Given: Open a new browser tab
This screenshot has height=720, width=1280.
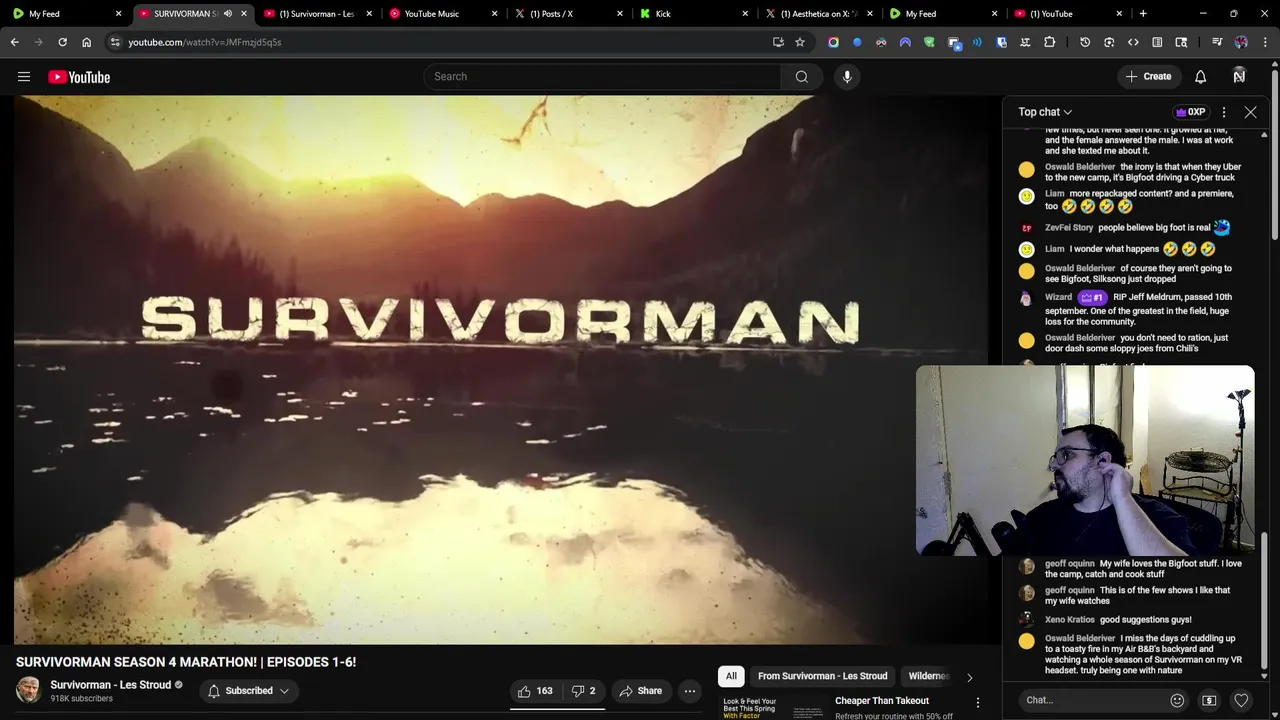Looking at the screenshot, I should click(x=1143, y=14).
